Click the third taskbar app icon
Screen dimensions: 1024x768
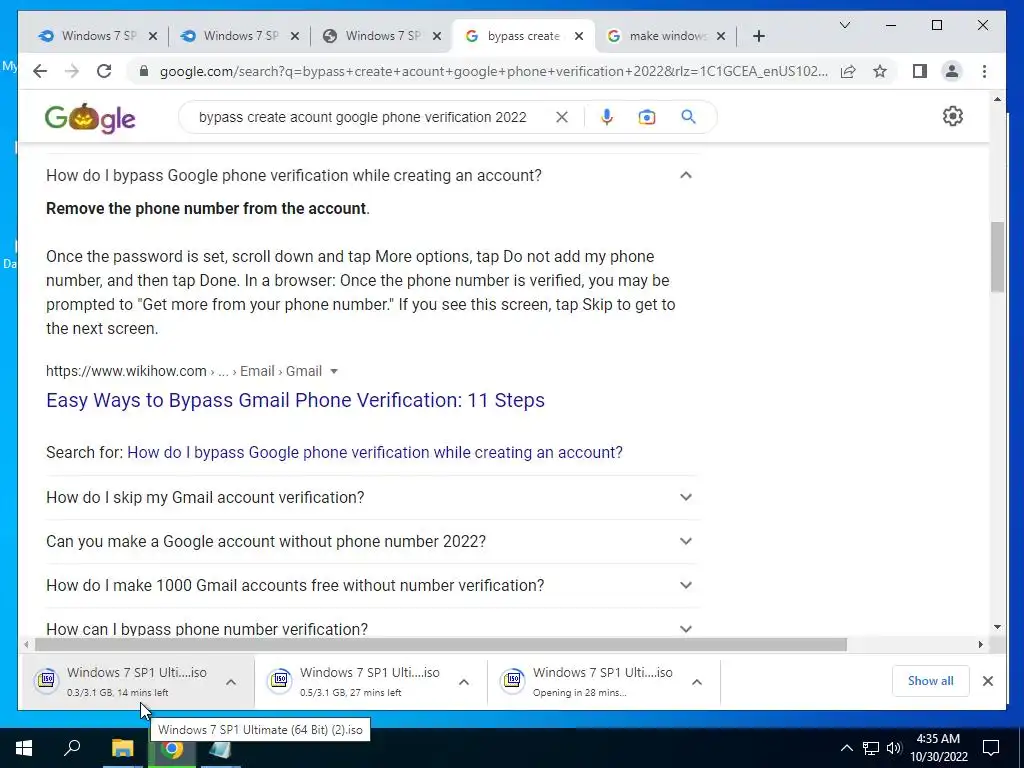(220, 748)
